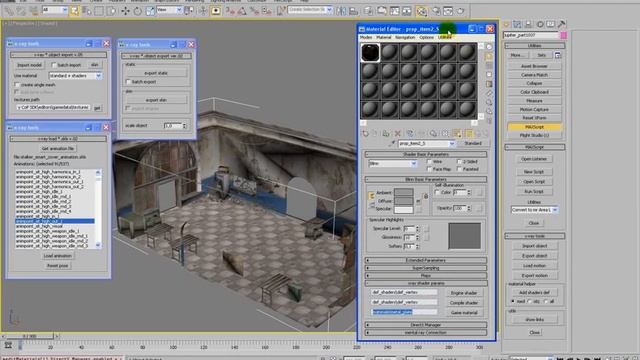
Task: Click the Get animation file button
Action: coord(58,149)
